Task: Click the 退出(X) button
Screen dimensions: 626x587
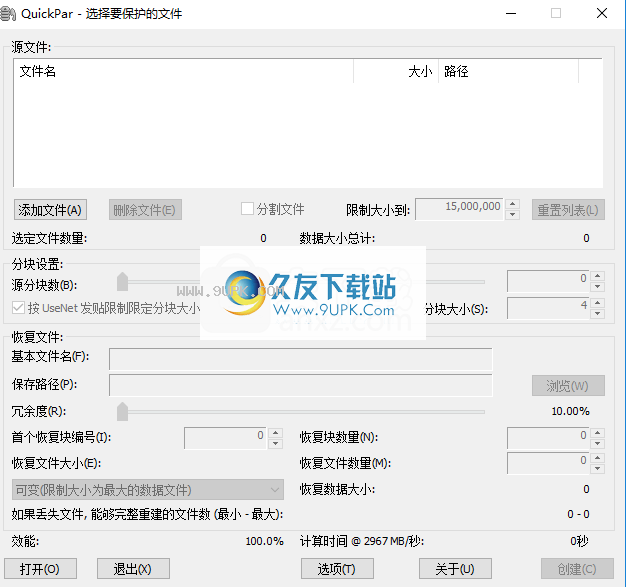Action: coord(133,569)
